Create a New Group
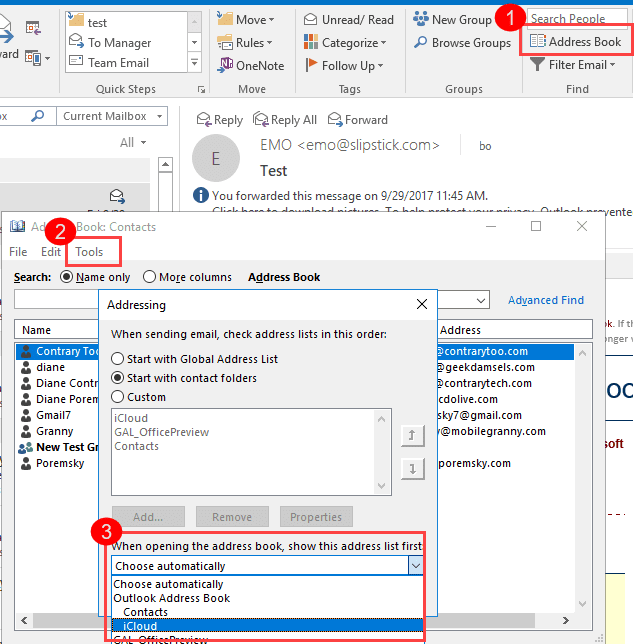 (x=452, y=19)
